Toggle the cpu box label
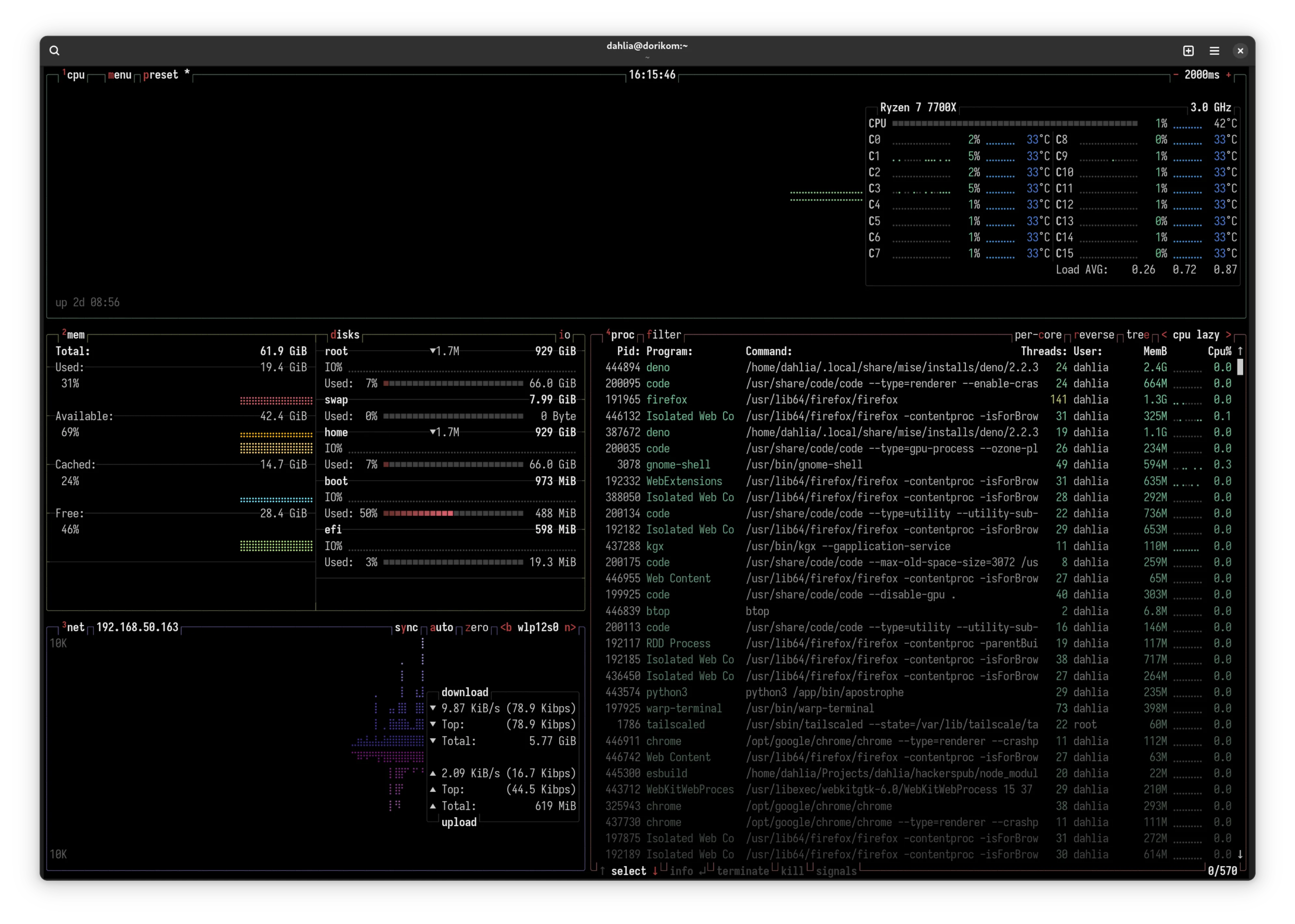This screenshot has width=1295, height=924. 74,74
